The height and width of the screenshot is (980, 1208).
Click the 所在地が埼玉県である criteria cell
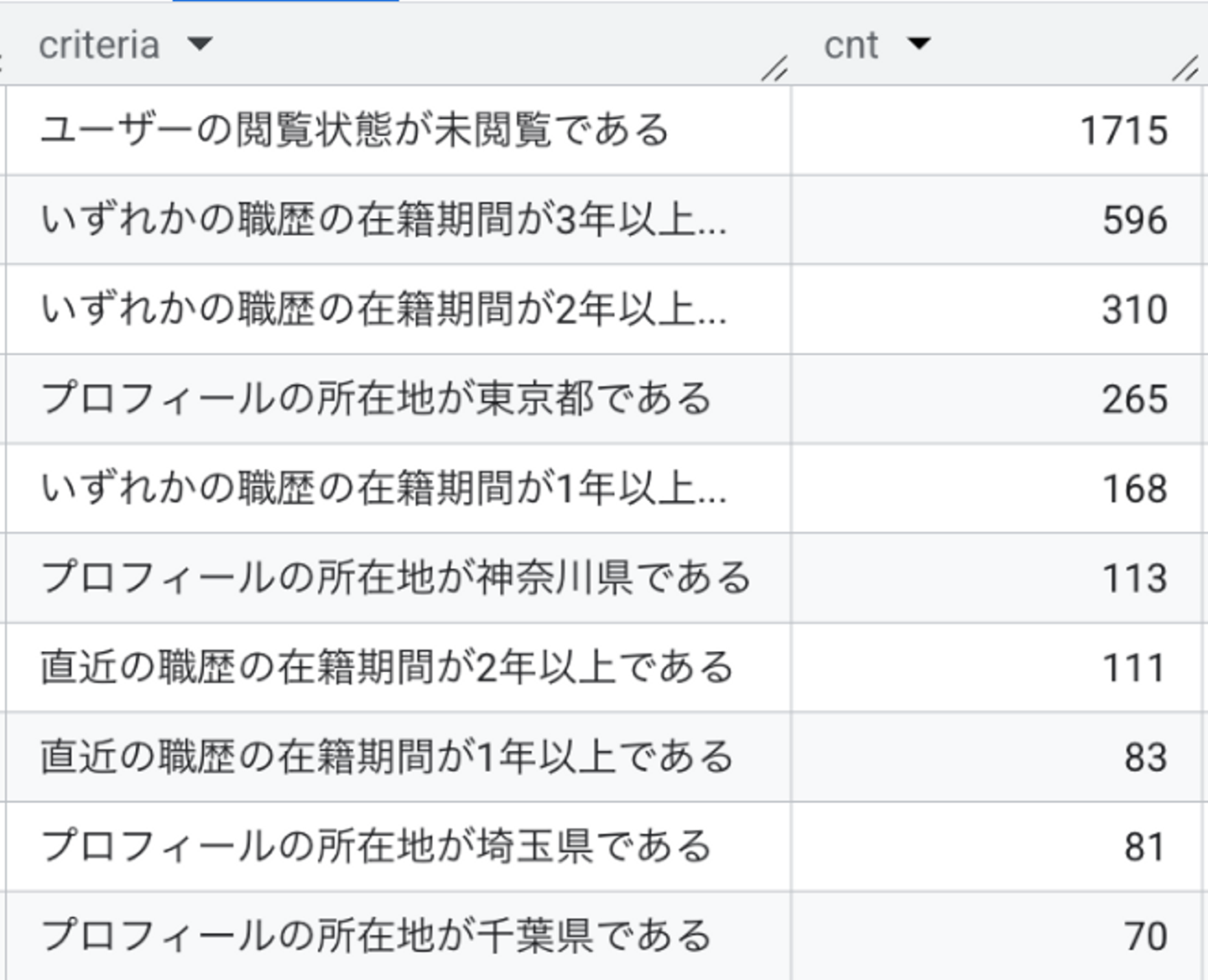coord(376,847)
